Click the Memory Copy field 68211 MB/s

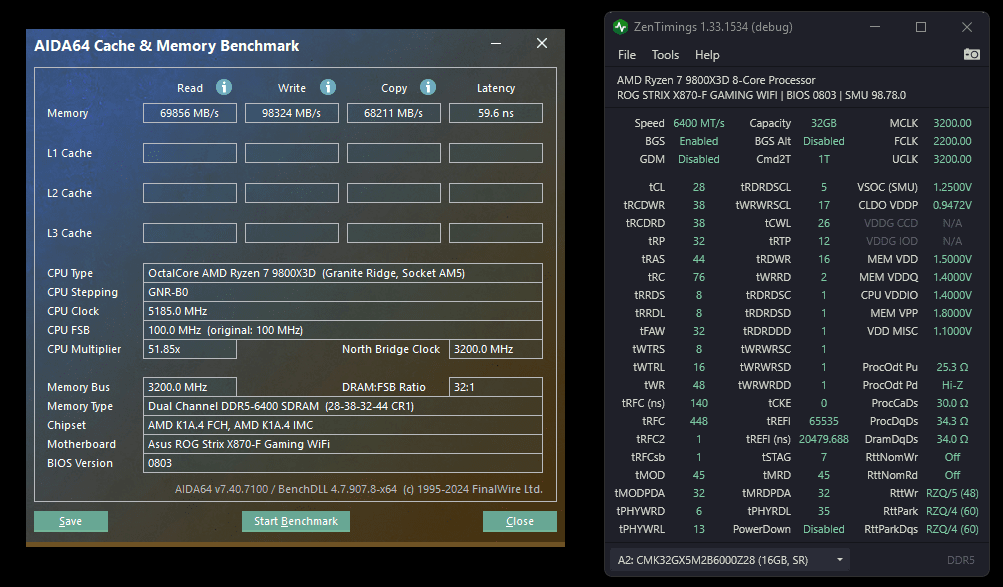[x=393, y=113]
